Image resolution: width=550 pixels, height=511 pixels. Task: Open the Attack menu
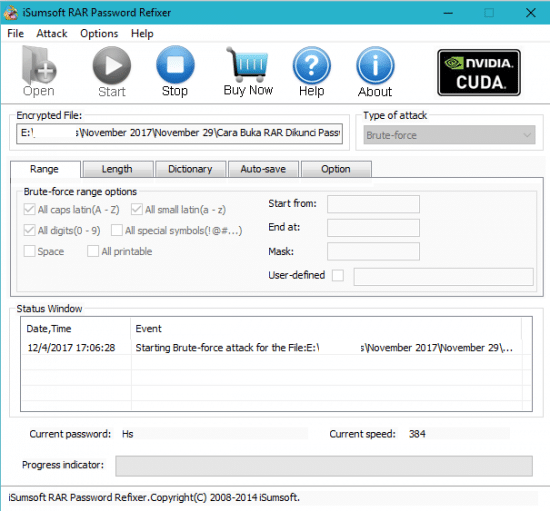point(52,33)
